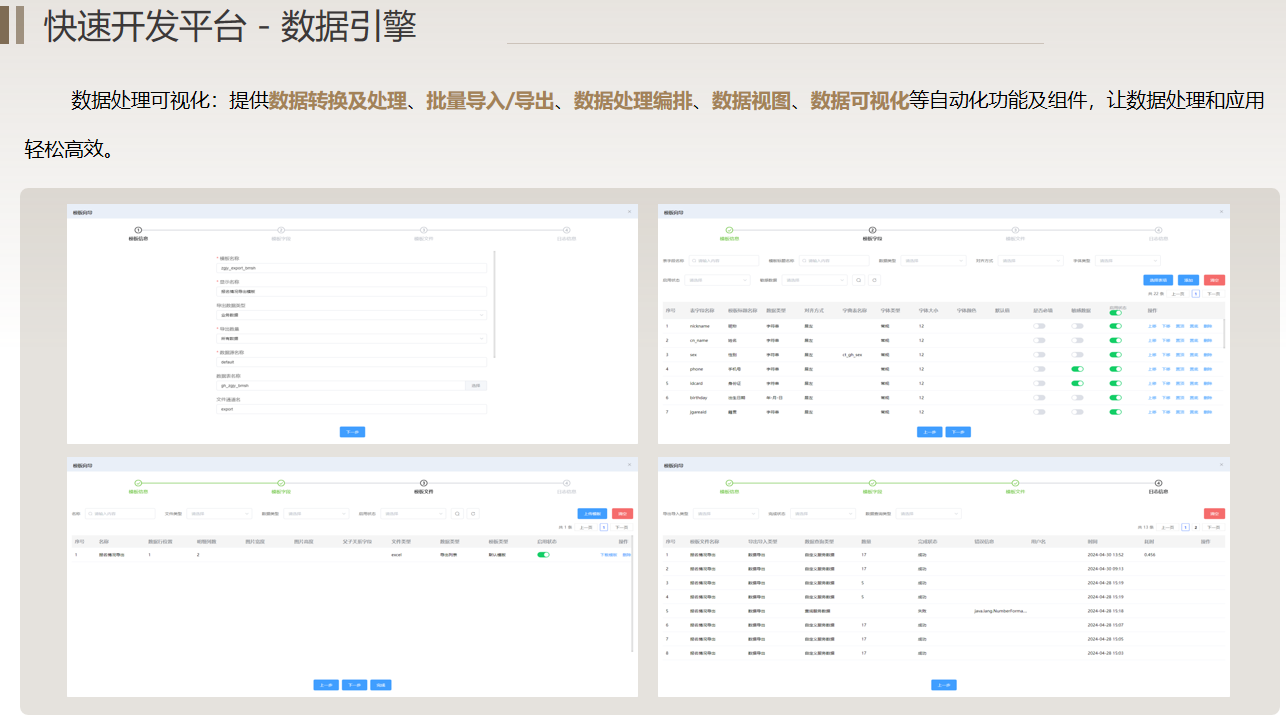Toggle enabled switch for excel template row

543,554
